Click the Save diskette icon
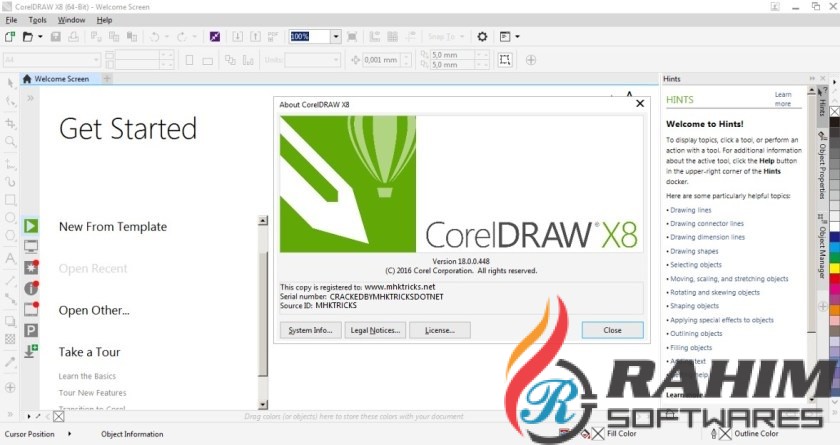This screenshot has width=840, height=445. (55, 36)
